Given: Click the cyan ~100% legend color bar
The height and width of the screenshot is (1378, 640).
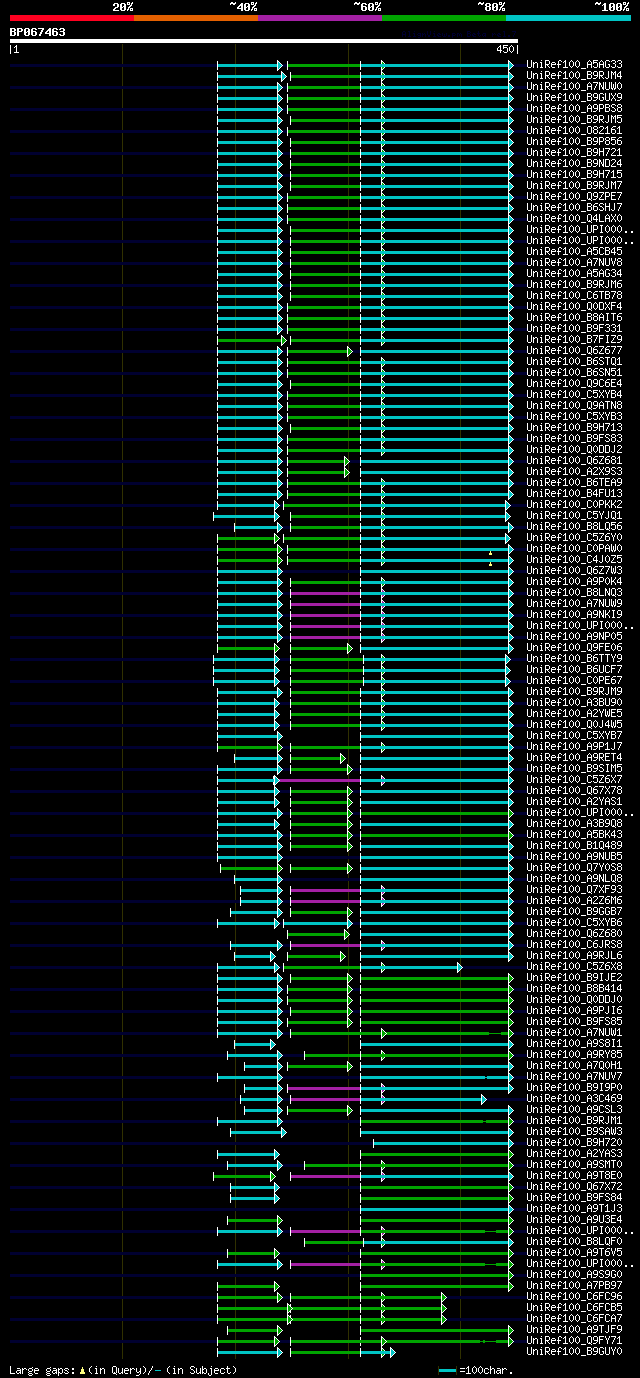Looking at the screenshot, I should [x=567, y=17].
